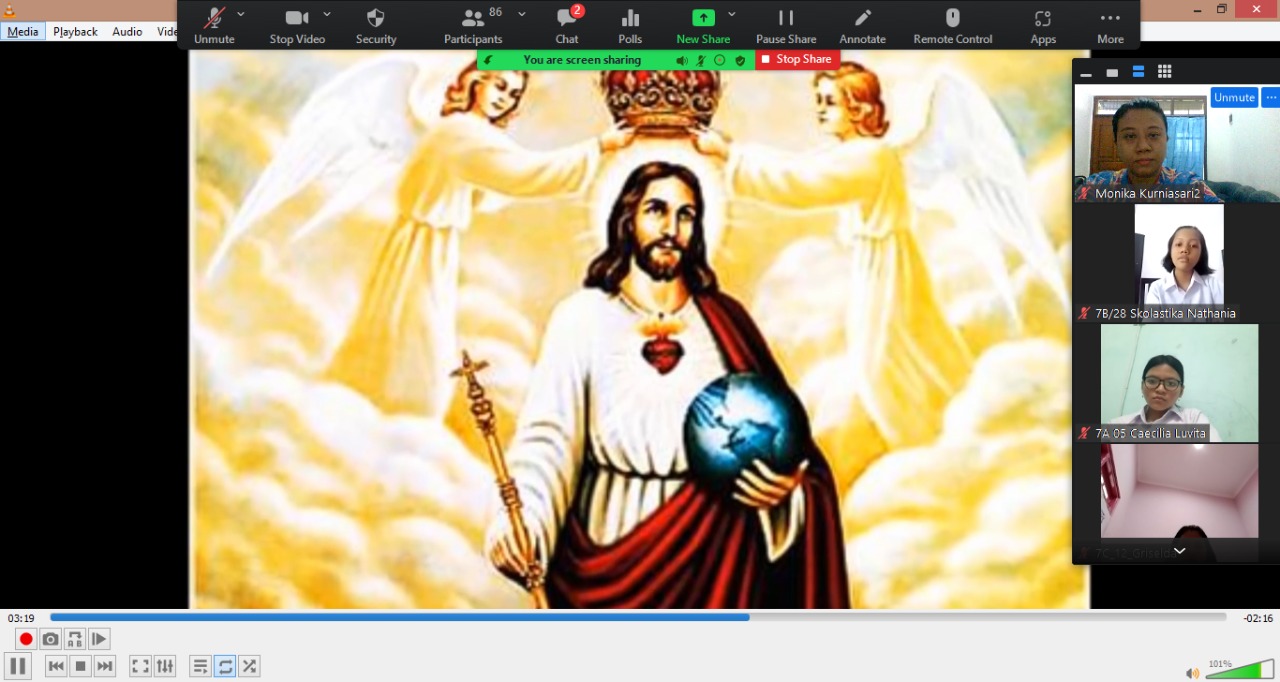The width and height of the screenshot is (1280, 682).
Task: Start a New Share
Action: coord(703,26)
